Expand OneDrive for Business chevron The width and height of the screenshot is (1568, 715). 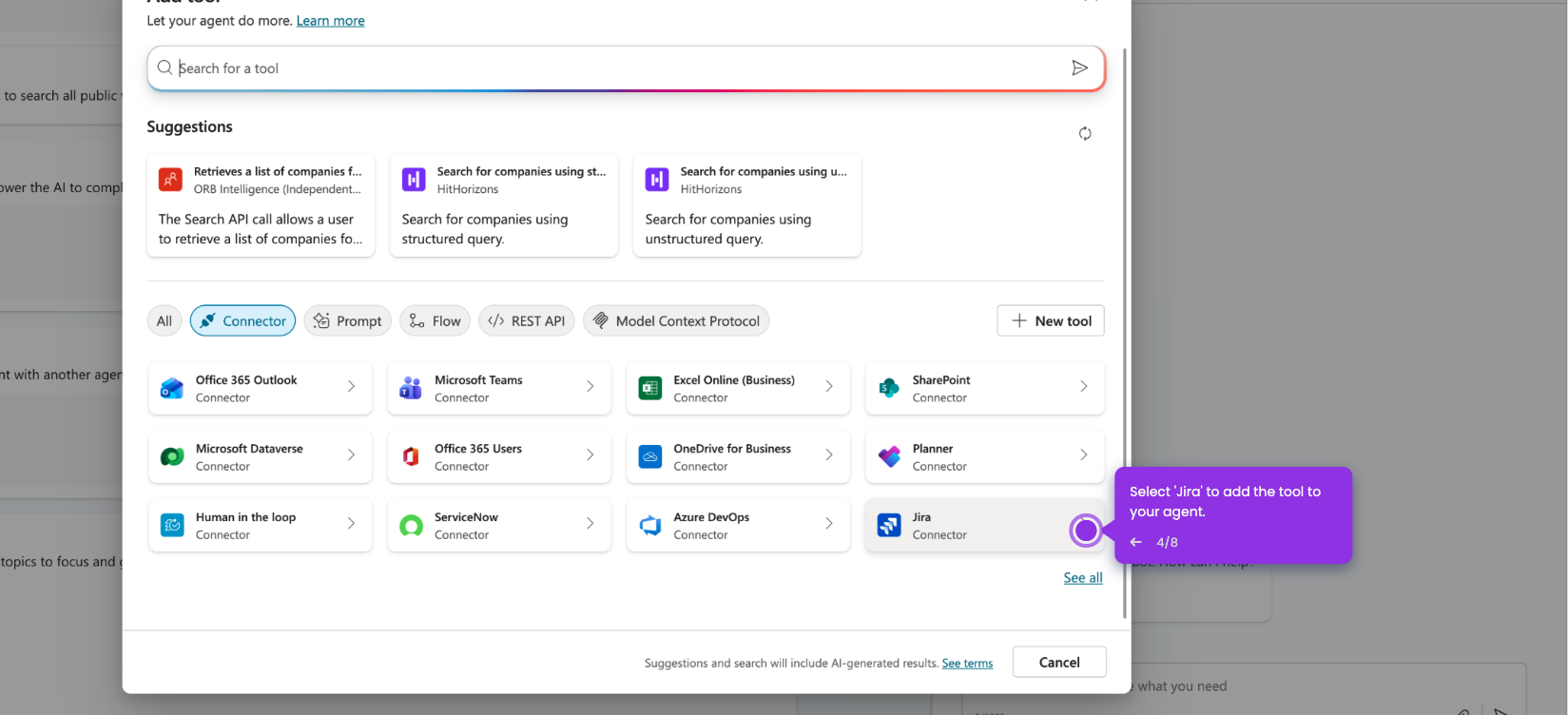(x=829, y=454)
